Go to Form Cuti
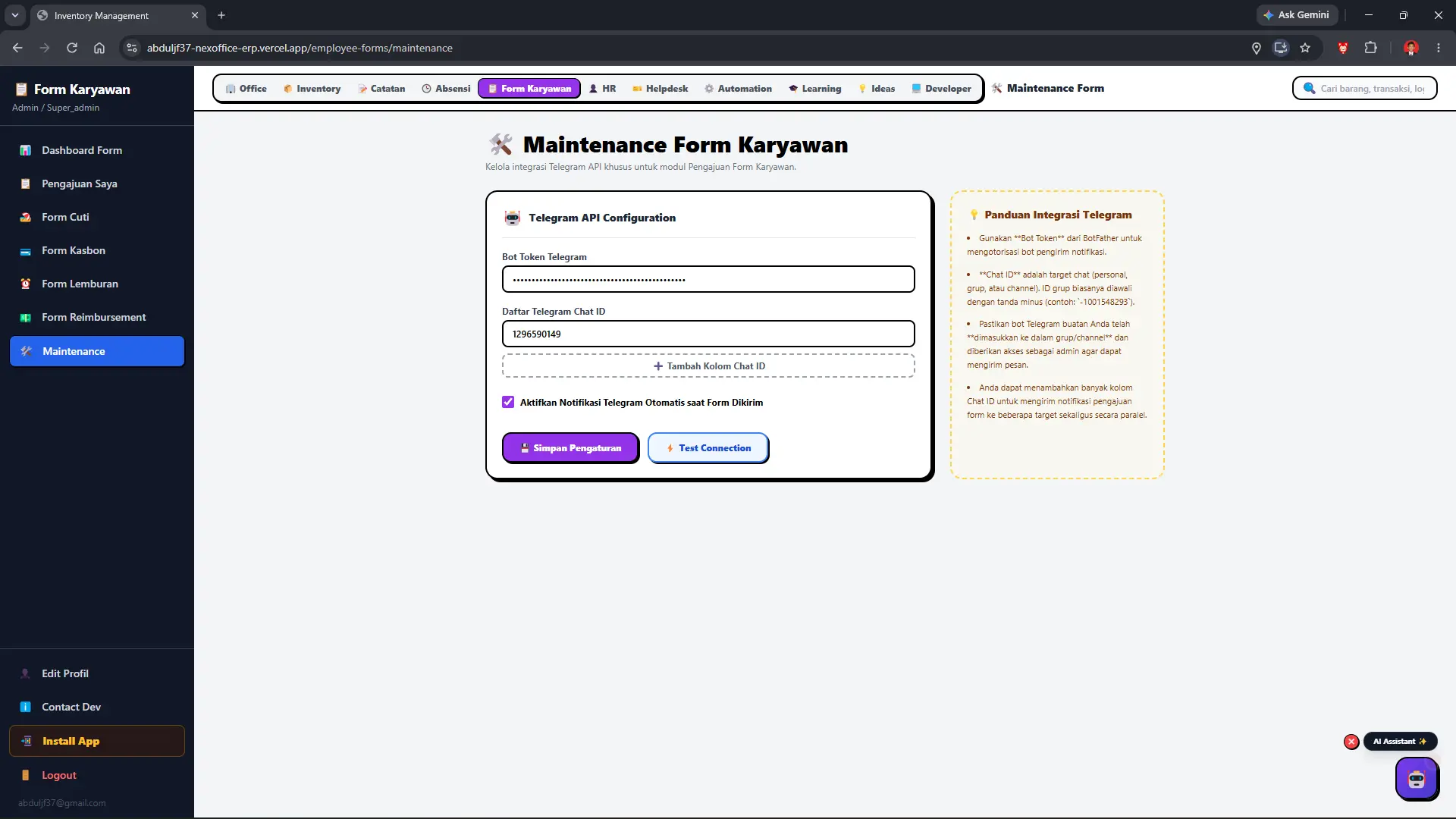 click(x=97, y=217)
